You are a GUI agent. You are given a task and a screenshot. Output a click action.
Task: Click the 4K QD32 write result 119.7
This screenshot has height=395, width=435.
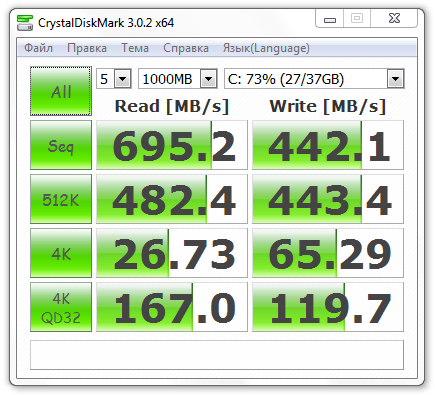point(328,307)
